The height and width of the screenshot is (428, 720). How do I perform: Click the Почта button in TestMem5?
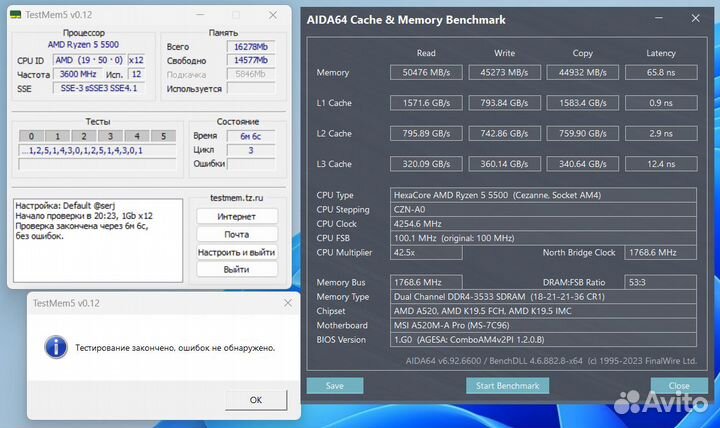(x=237, y=234)
